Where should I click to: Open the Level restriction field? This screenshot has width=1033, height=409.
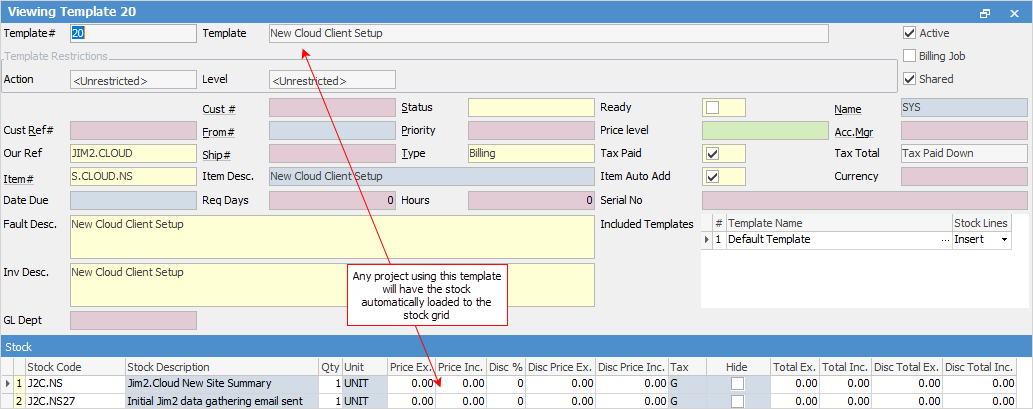coord(332,80)
